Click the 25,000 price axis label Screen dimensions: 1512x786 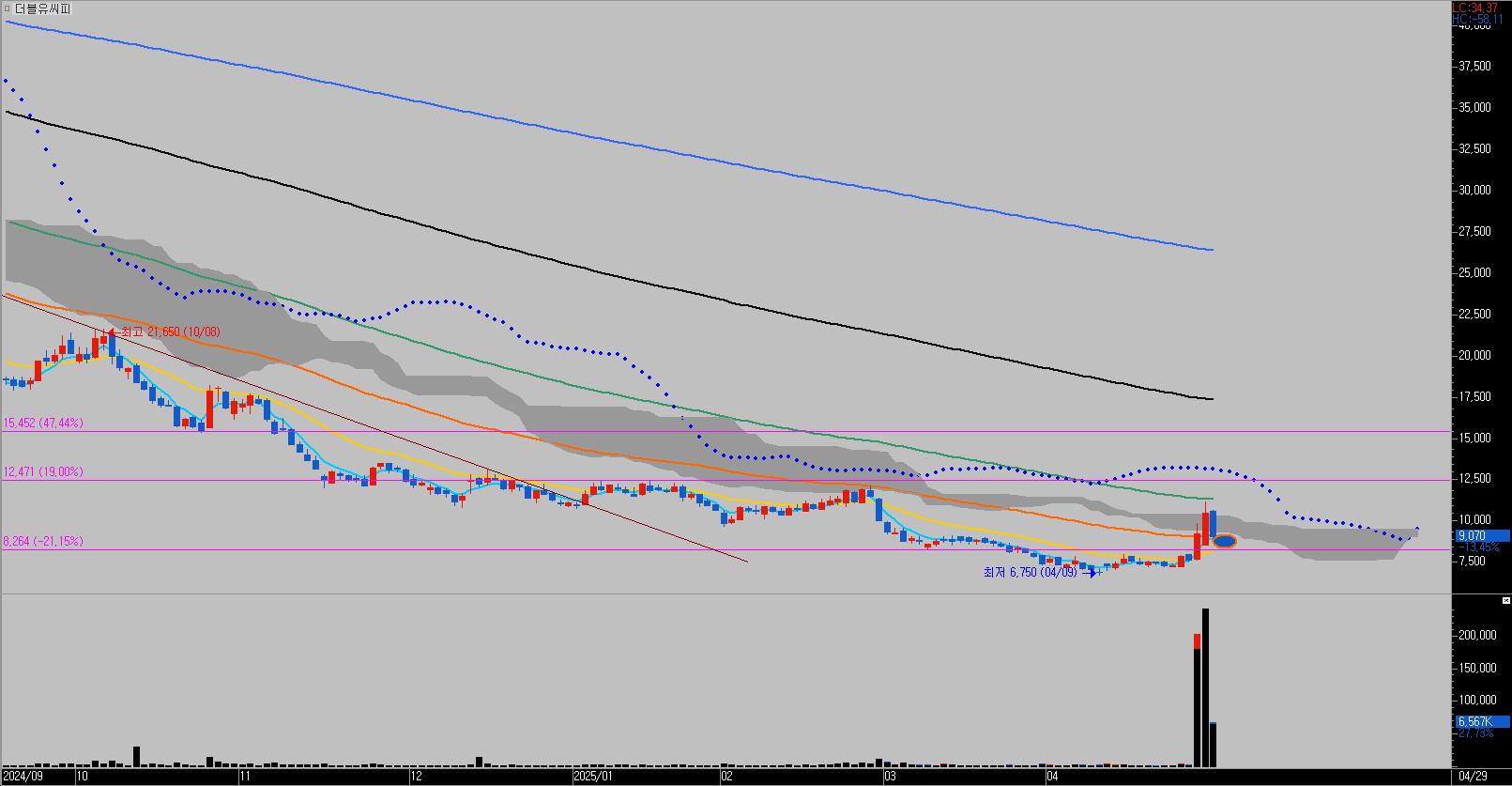(1475, 273)
